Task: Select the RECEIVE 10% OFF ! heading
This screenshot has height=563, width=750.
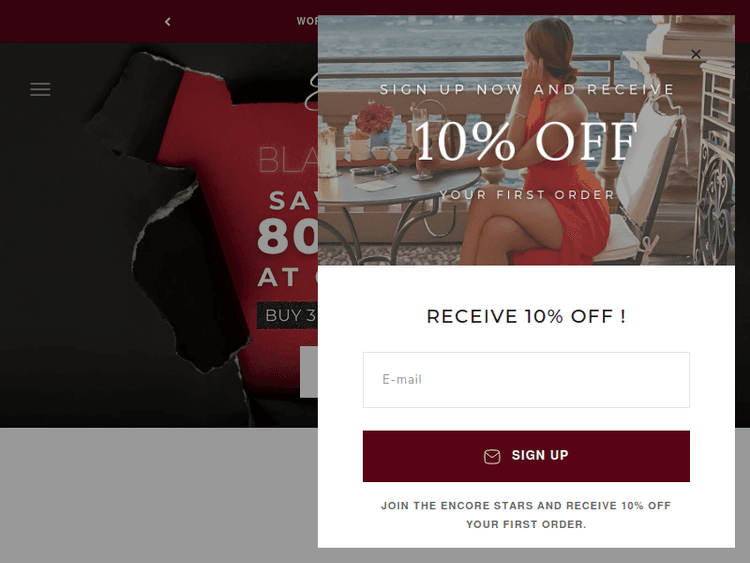Action: pos(526,316)
